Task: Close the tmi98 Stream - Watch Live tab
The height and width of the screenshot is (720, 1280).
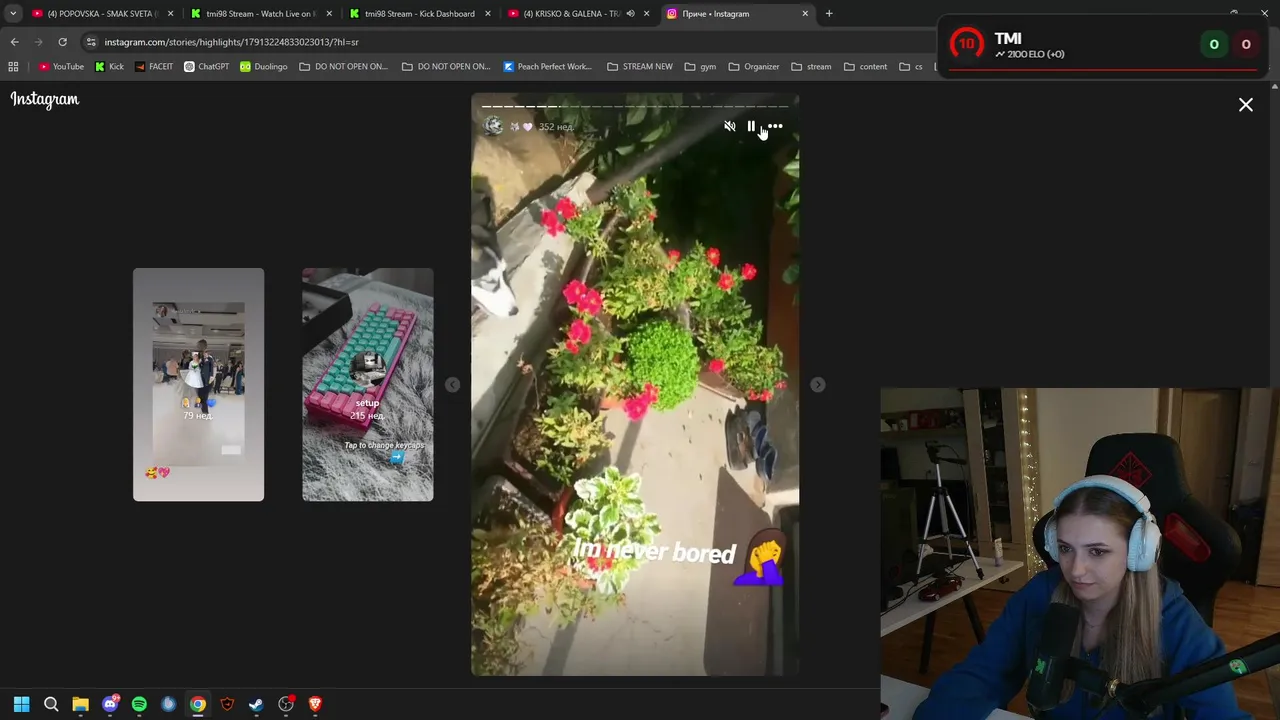Action: [x=329, y=14]
